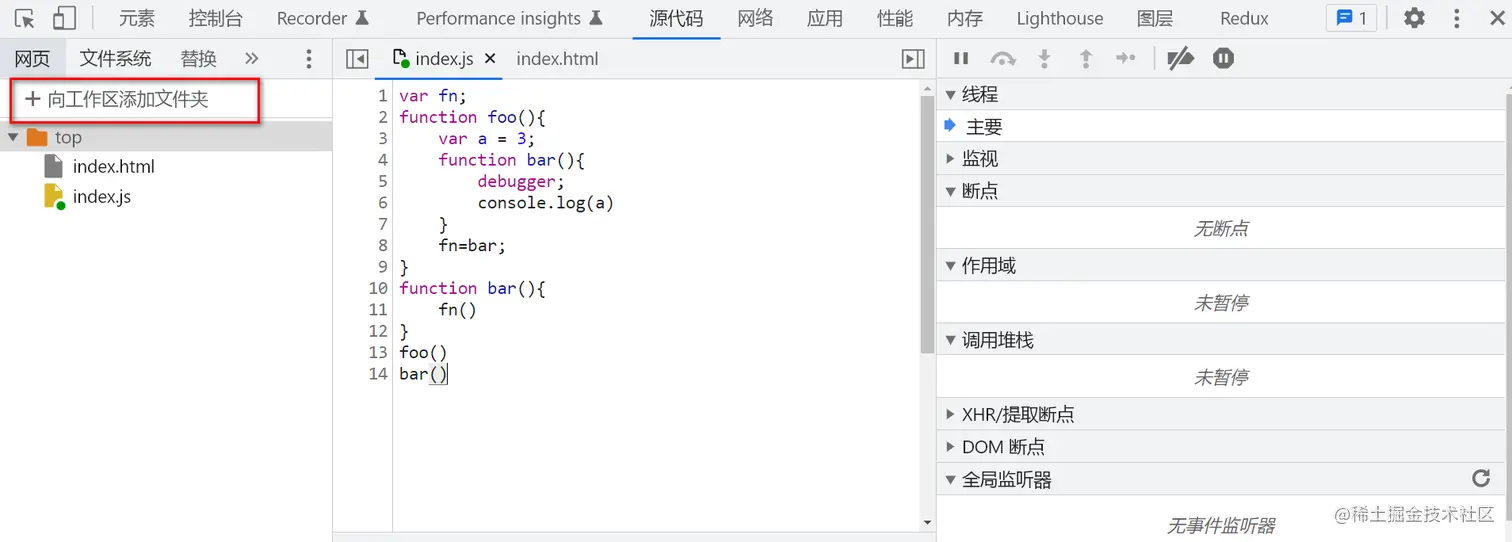The height and width of the screenshot is (542, 1512).
Task: Click the step over icon
Action: coord(1002,59)
